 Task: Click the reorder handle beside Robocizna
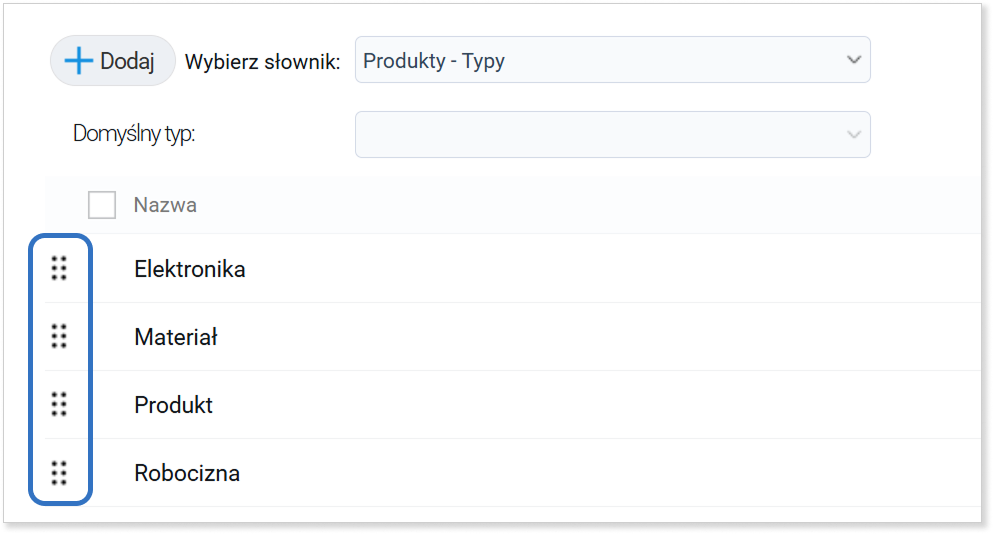click(59, 473)
